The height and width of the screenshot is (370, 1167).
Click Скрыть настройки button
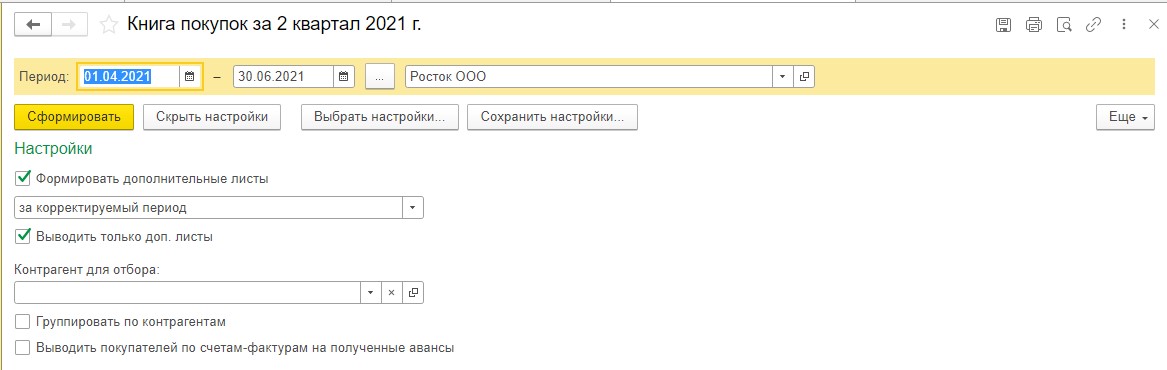click(x=212, y=117)
